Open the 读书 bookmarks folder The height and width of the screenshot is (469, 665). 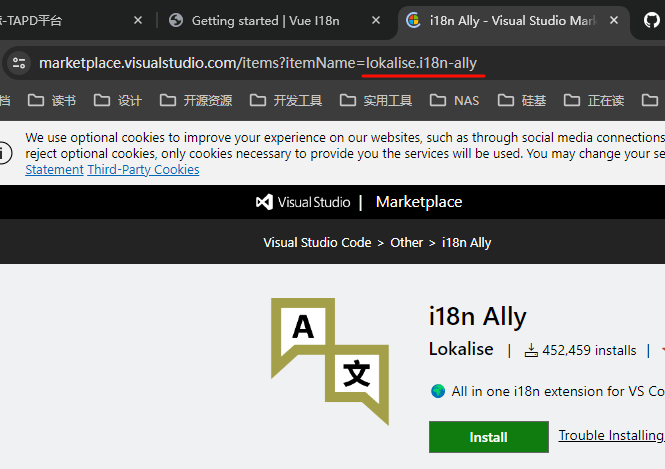point(52,100)
